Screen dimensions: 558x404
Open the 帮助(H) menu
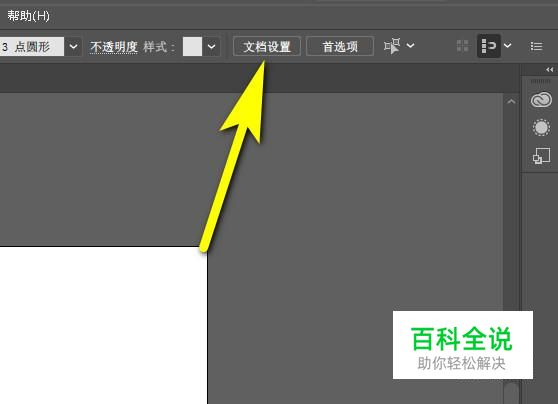pyautogui.click(x=28, y=16)
